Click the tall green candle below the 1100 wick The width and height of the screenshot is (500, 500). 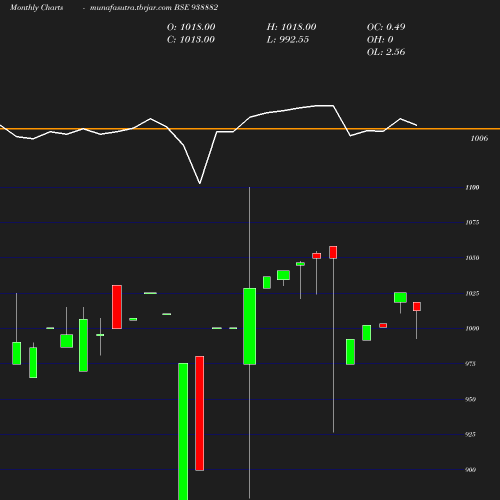250,326
